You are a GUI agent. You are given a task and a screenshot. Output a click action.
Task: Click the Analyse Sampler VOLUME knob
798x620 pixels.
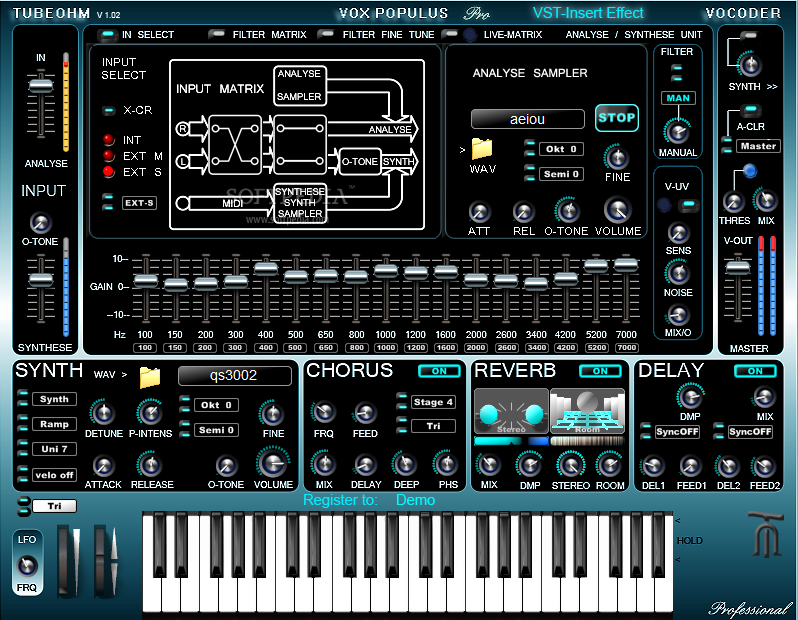[618, 209]
